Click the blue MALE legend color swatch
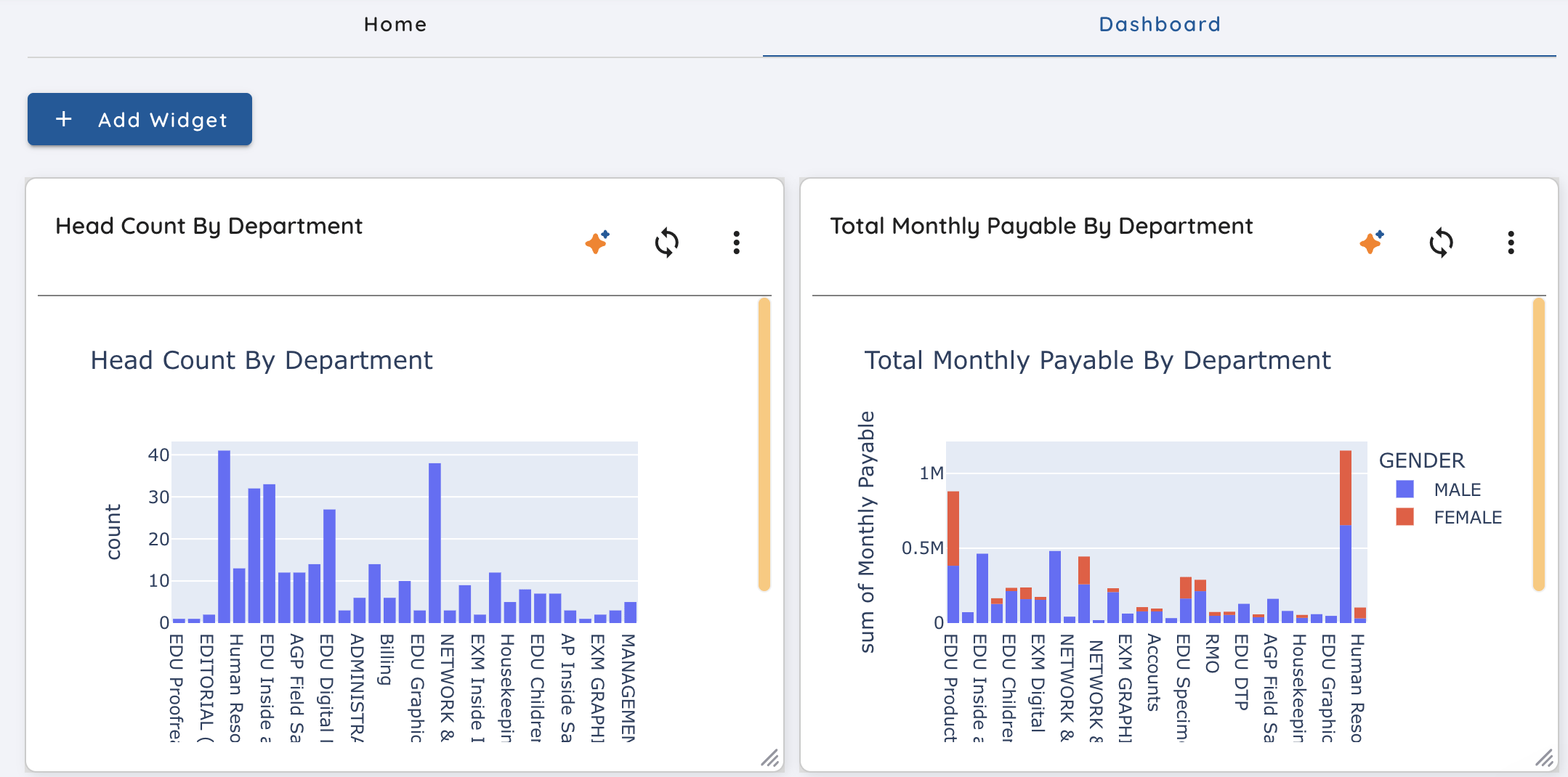The image size is (1568, 777). tap(1405, 489)
